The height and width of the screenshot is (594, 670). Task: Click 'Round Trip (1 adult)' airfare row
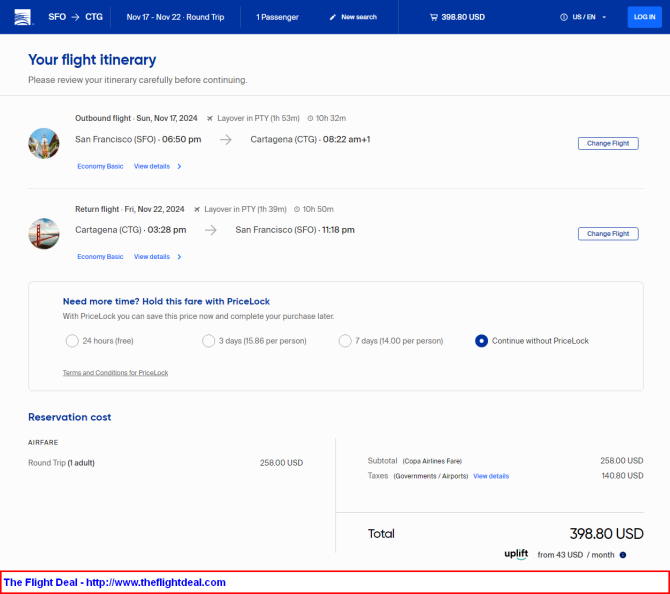coord(165,463)
